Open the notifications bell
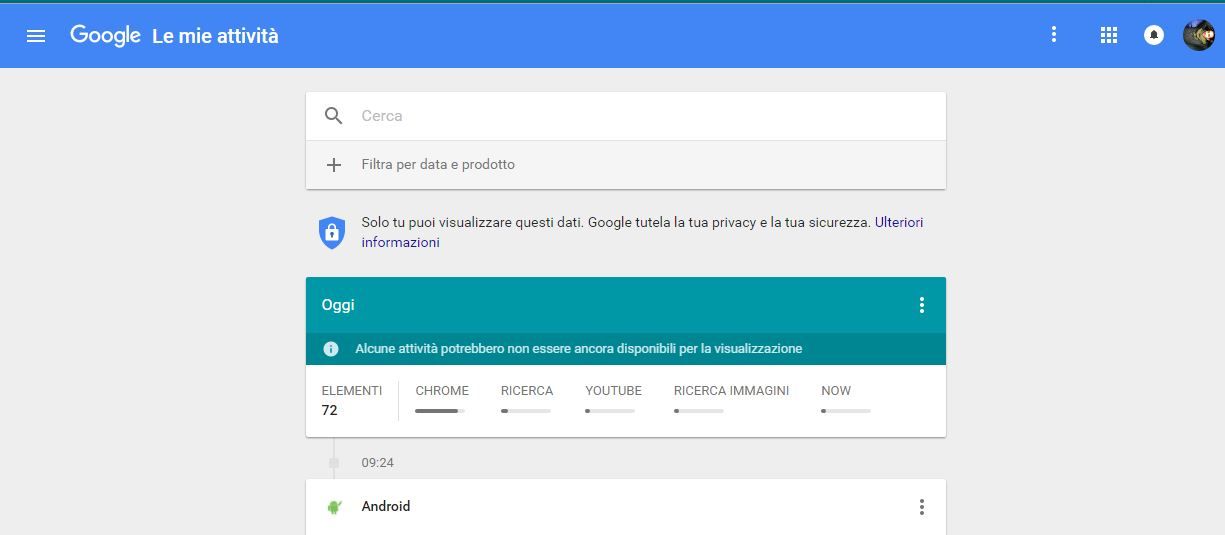This screenshot has width=1225, height=535. (1154, 35)
